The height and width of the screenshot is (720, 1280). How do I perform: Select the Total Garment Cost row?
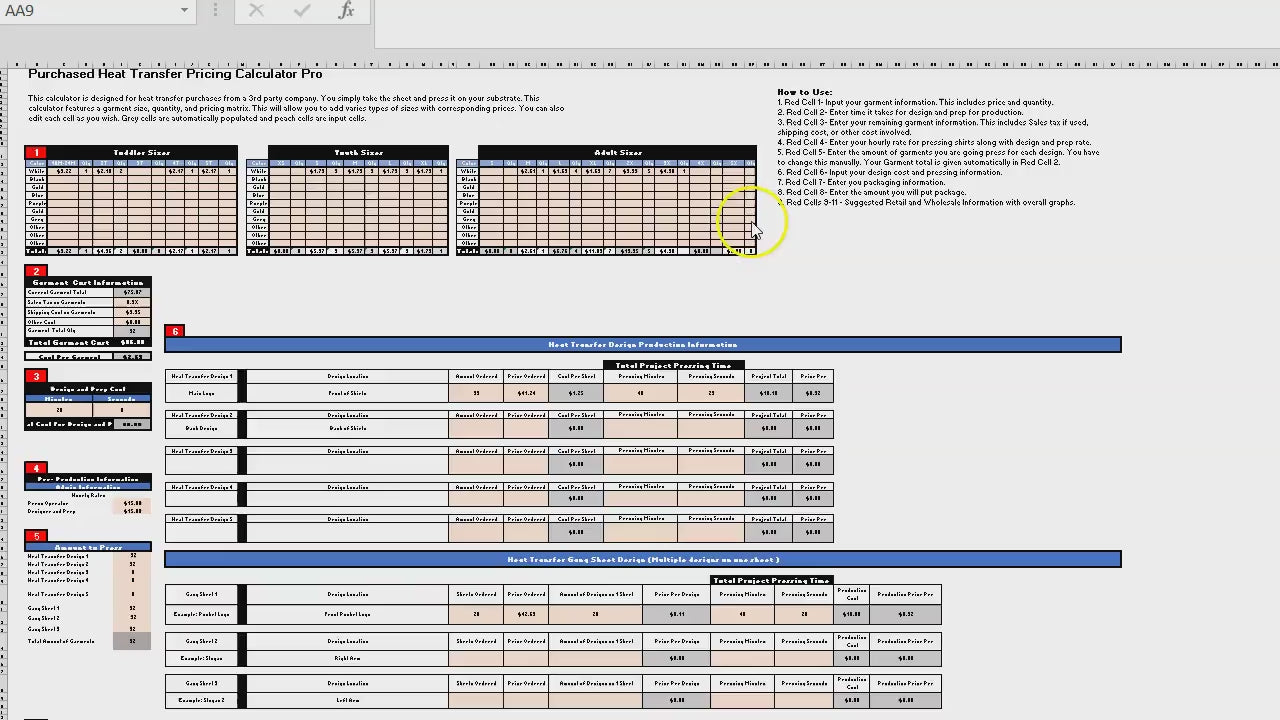point(88,343)
